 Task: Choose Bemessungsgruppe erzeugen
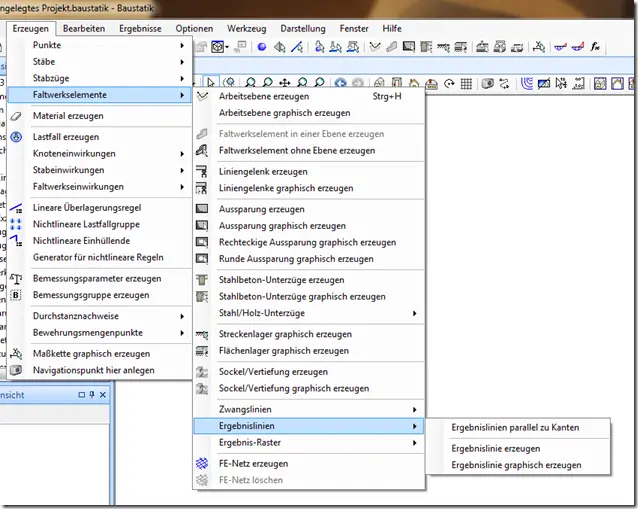point(100,295)
